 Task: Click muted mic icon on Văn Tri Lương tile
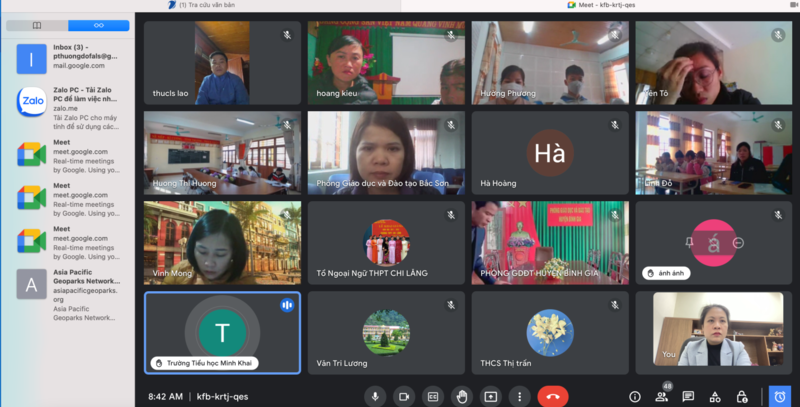pyautogui.click(x=451, y=305)
